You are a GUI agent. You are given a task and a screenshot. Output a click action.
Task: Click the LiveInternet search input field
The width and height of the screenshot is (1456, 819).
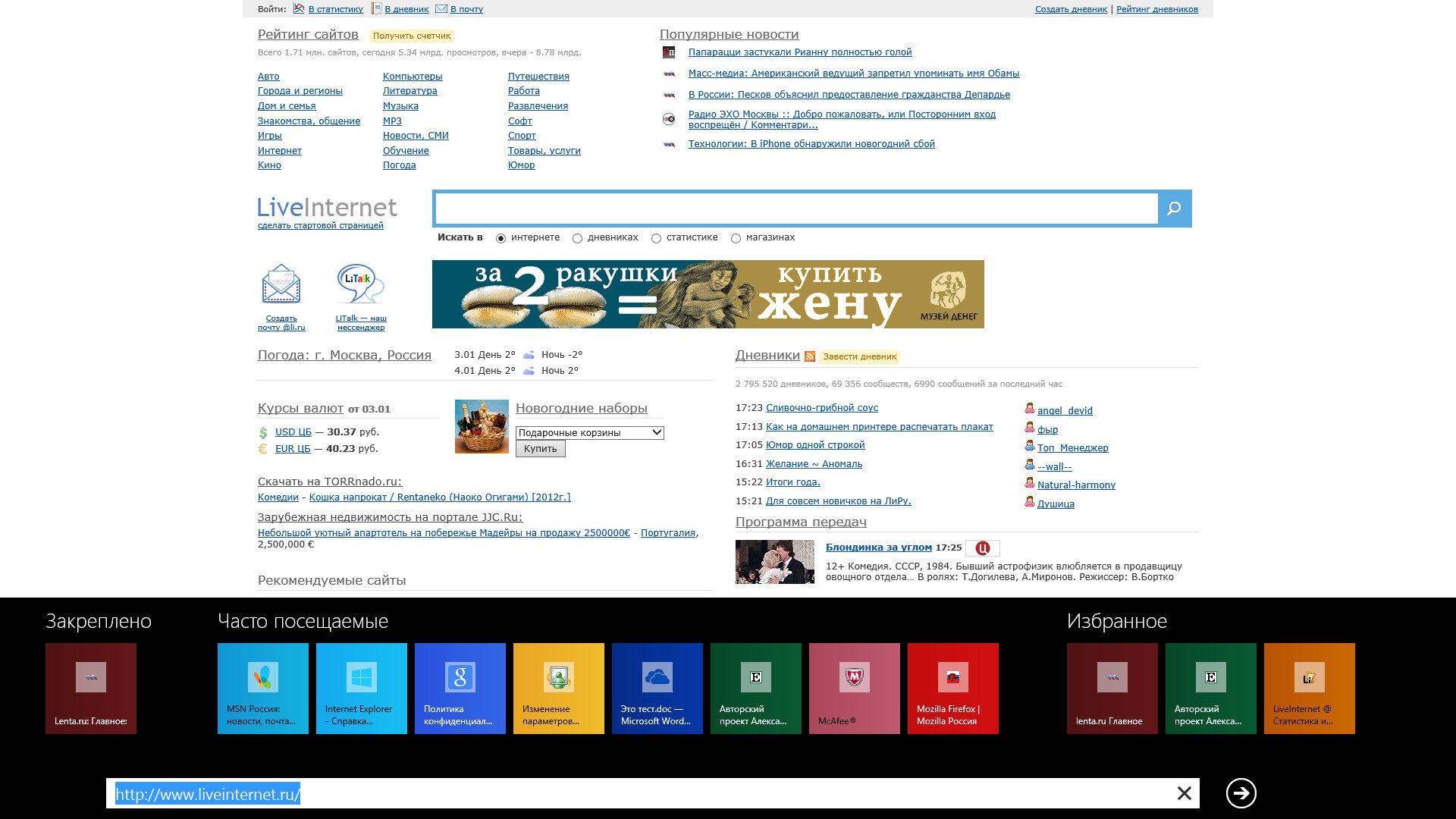pyautogui.click(x=796, y=209)
